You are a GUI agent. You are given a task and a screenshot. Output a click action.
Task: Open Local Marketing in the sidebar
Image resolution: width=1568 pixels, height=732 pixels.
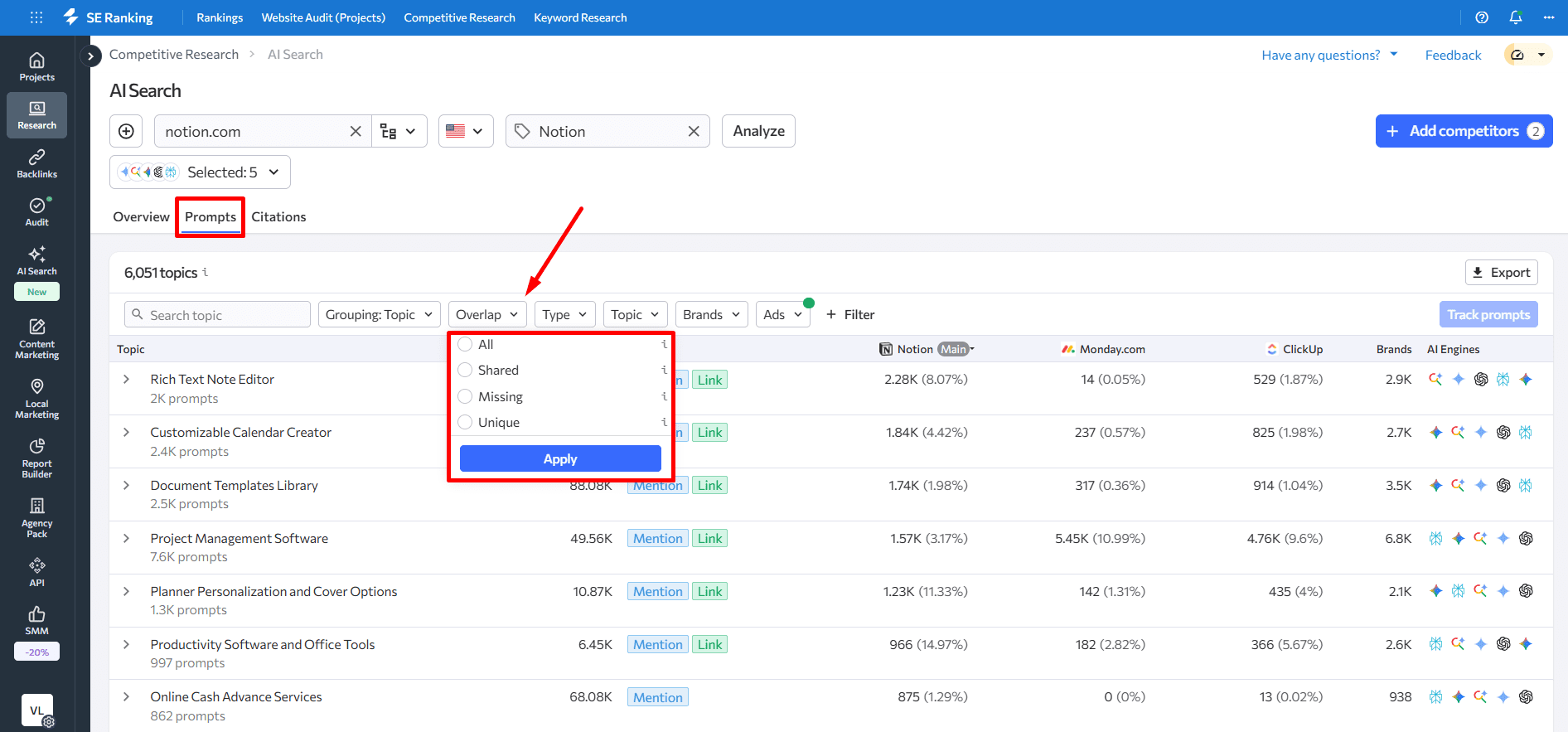coord(36,399)
